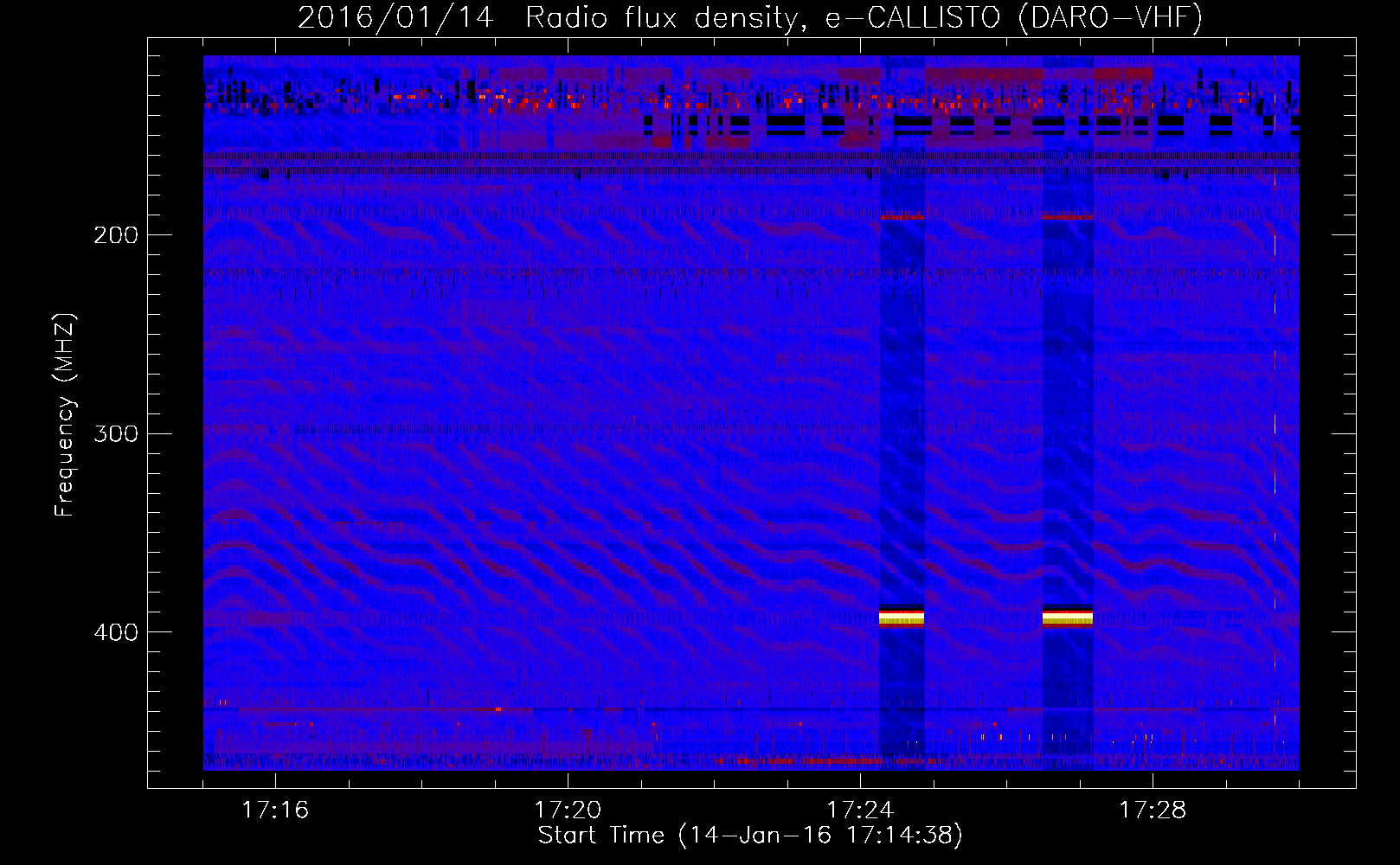
Task: Click the 17:20 time tick label
Action: pos(568,810)
